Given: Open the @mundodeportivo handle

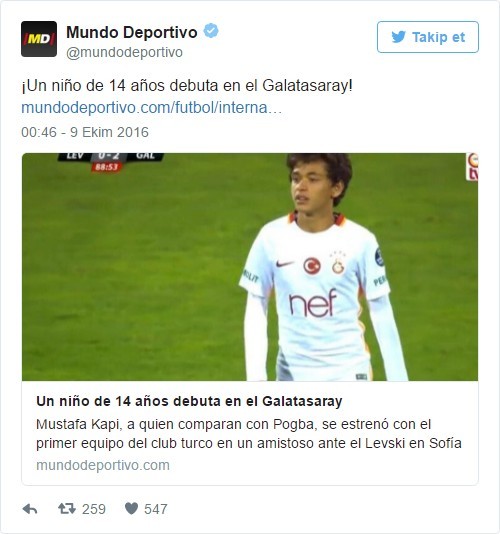Looking at the screenshot, I should (x=124, y=52).
